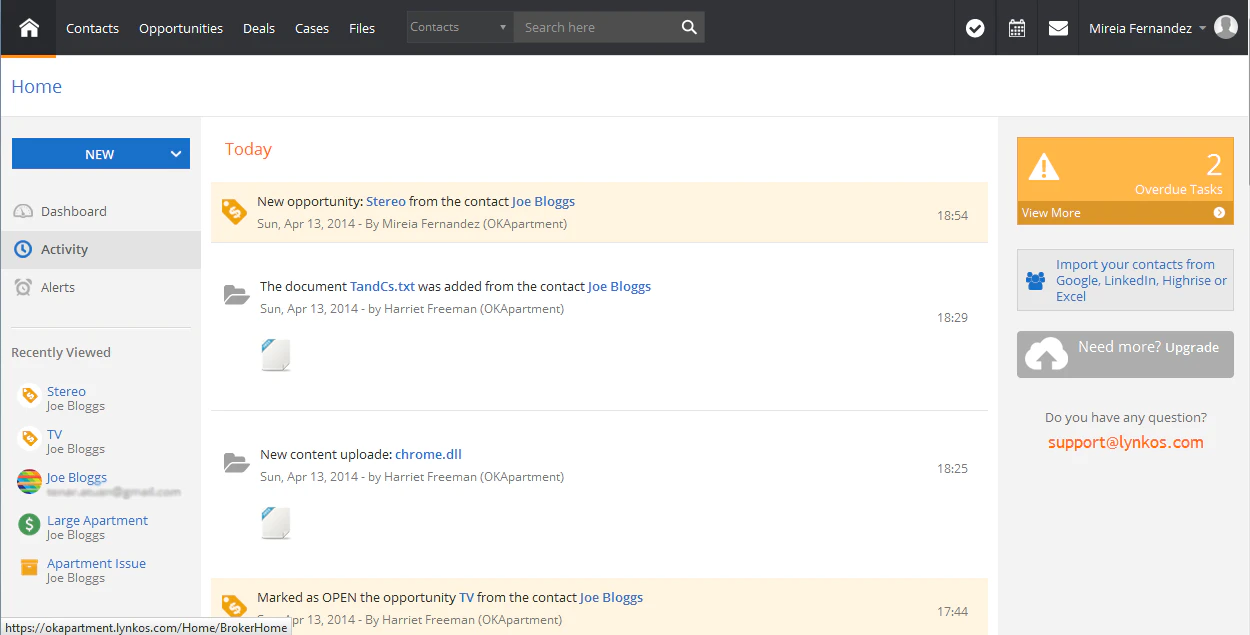Open the TandCs.txt document thumbnail
Viewport: 1250px width, 635px height.
(276, 355)
